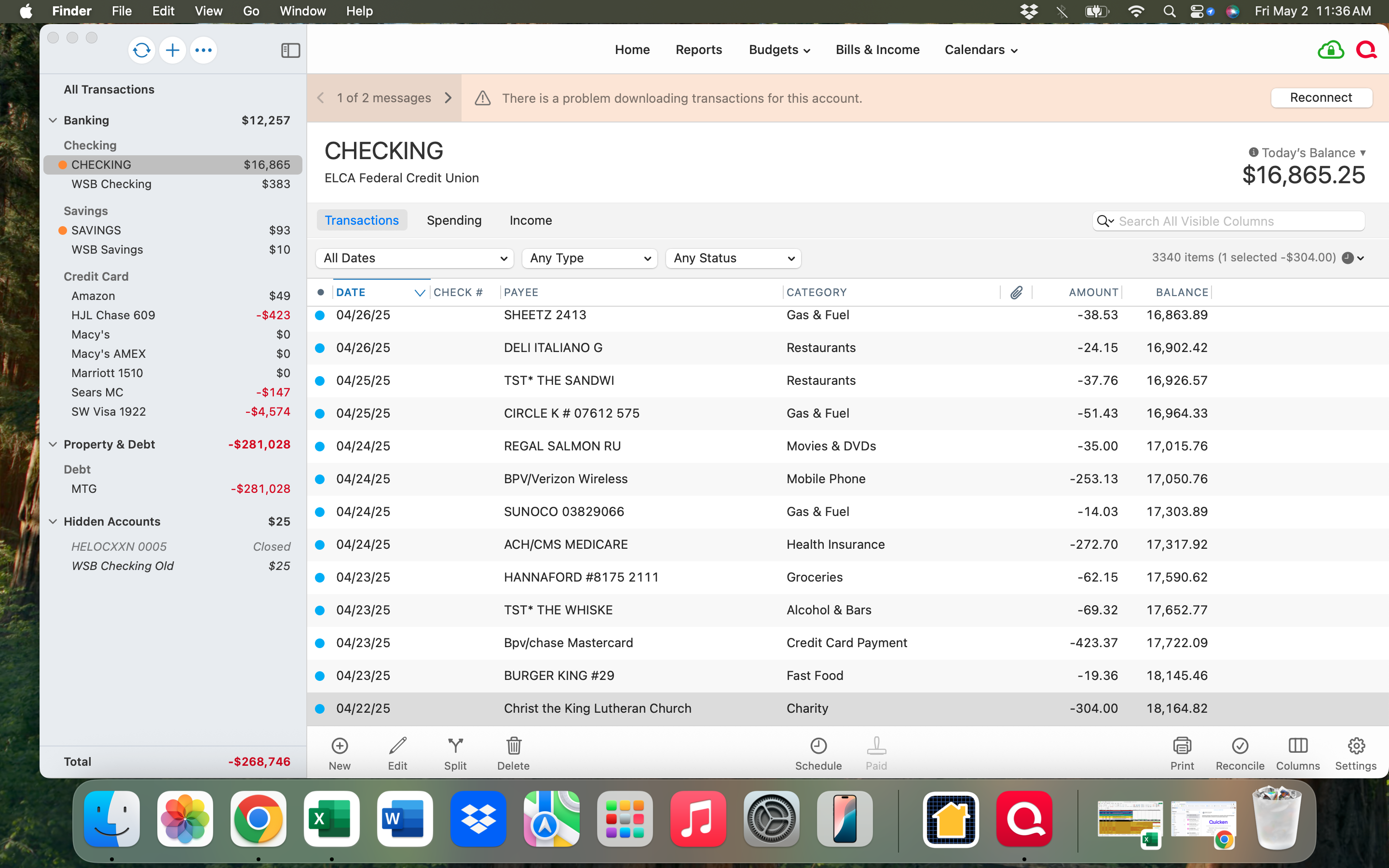This screenshot has width=1389, height=868.
Task: Click the Edit pencil icon
Action: coord(398,746)
